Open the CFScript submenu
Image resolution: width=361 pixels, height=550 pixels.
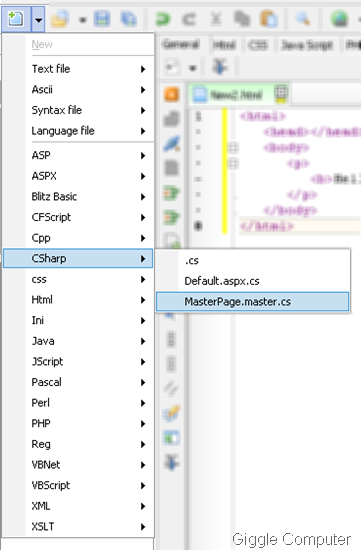click(x=78, y=217)
